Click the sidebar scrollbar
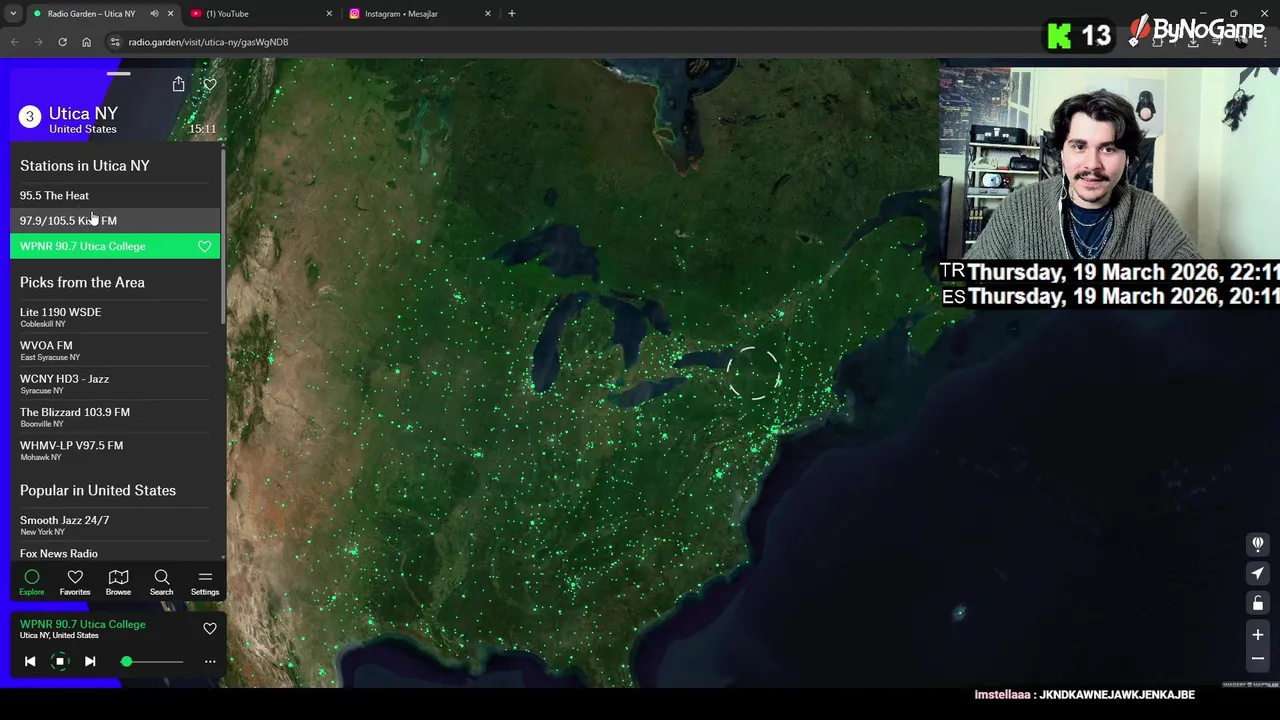The image size is (1280, 720). click(223, 235)
